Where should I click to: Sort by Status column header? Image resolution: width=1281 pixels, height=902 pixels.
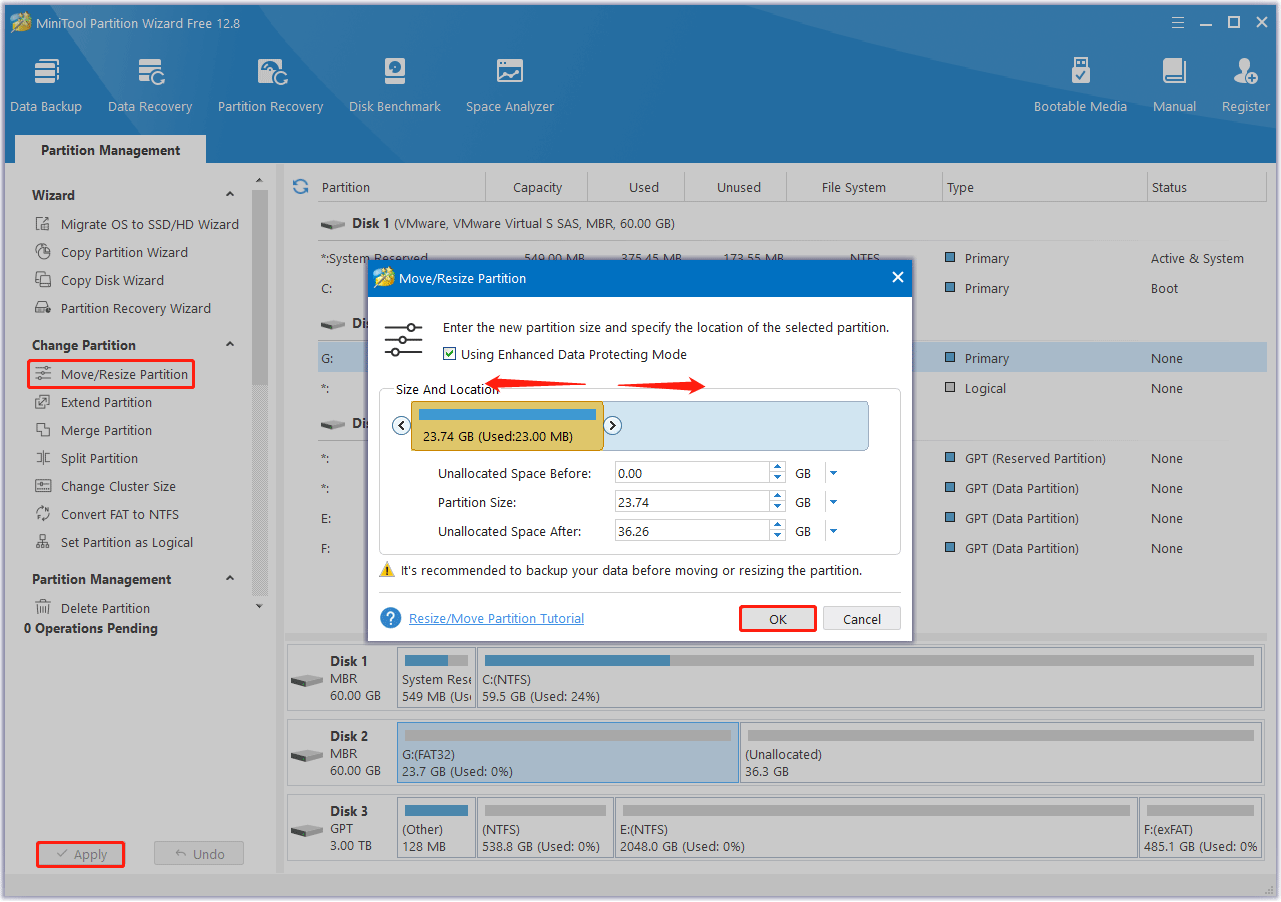click(x=1208, y=187)
